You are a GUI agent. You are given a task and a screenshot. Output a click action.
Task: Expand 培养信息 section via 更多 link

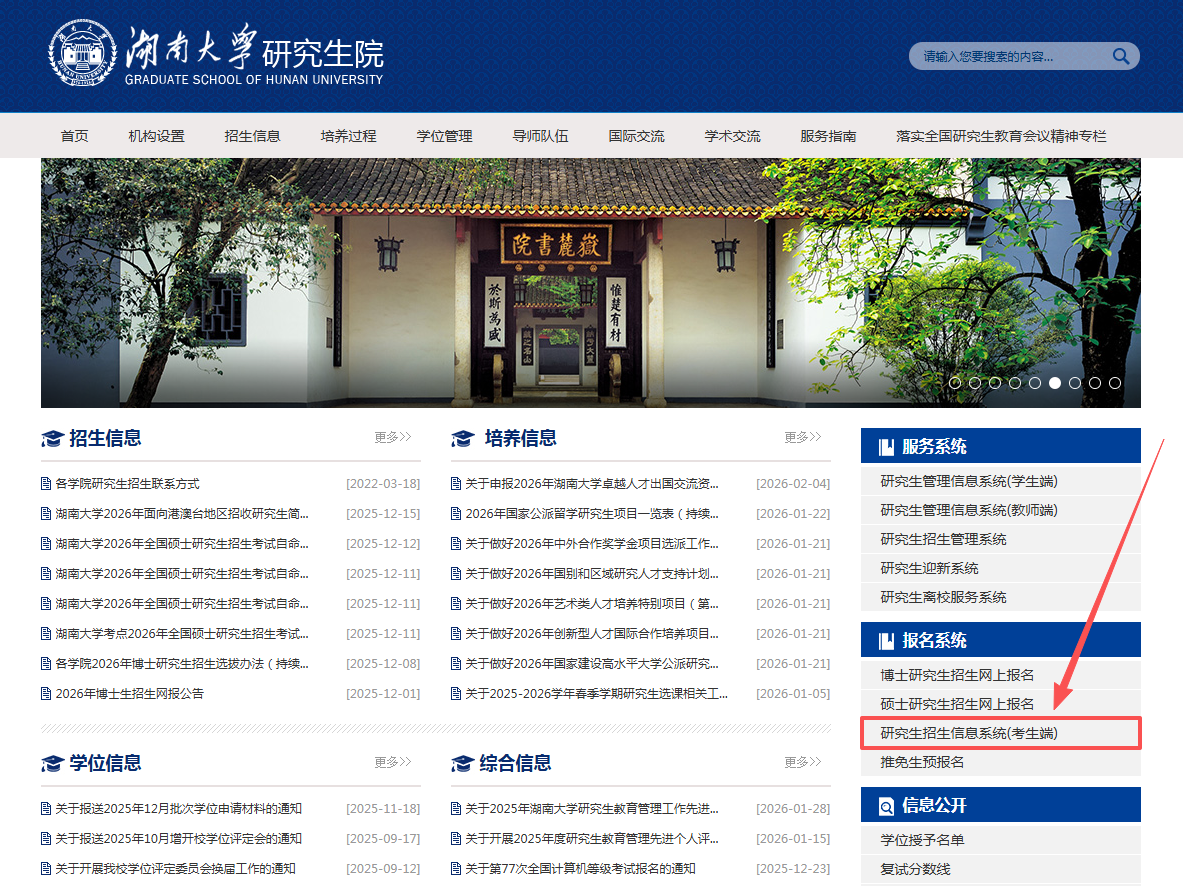802,437
